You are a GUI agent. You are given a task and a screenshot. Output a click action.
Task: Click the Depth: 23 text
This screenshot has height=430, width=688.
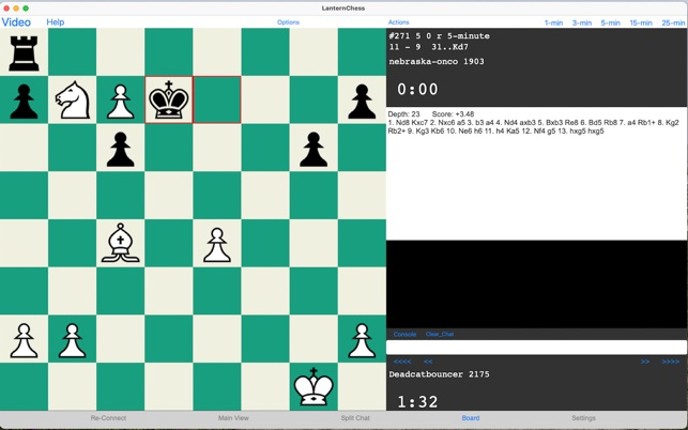404,114
